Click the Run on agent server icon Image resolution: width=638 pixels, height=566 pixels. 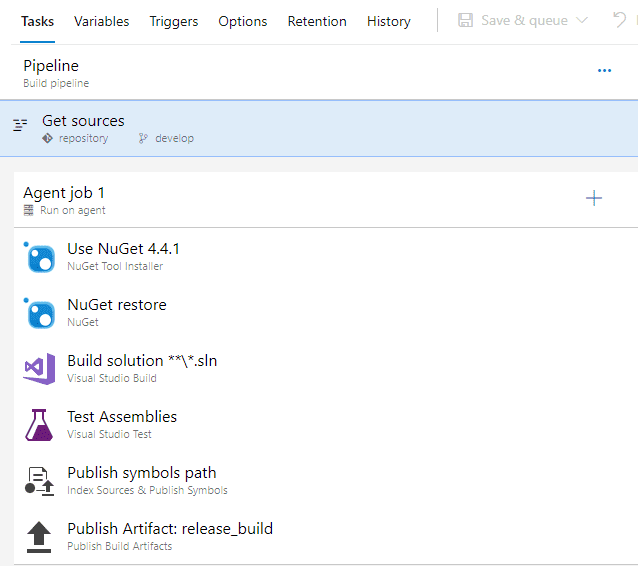28,210
